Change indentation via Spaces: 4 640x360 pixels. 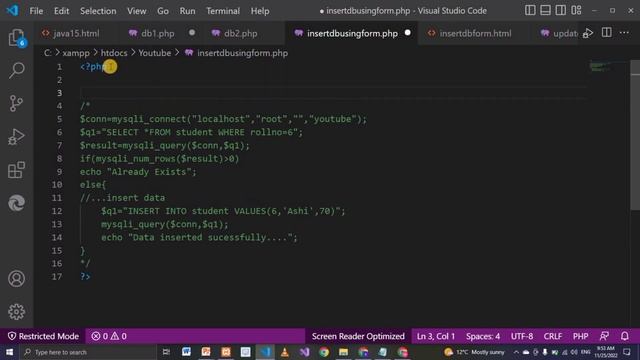pyautogui.click(x=483, y=336)
